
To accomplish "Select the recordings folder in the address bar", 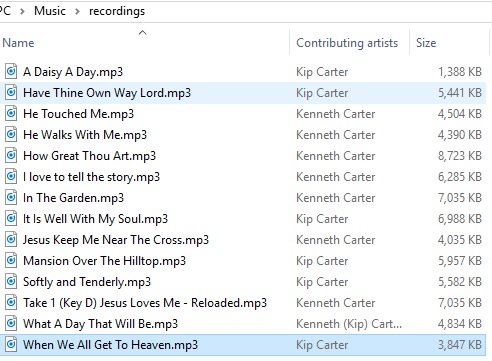I will [x=117, y=11].
